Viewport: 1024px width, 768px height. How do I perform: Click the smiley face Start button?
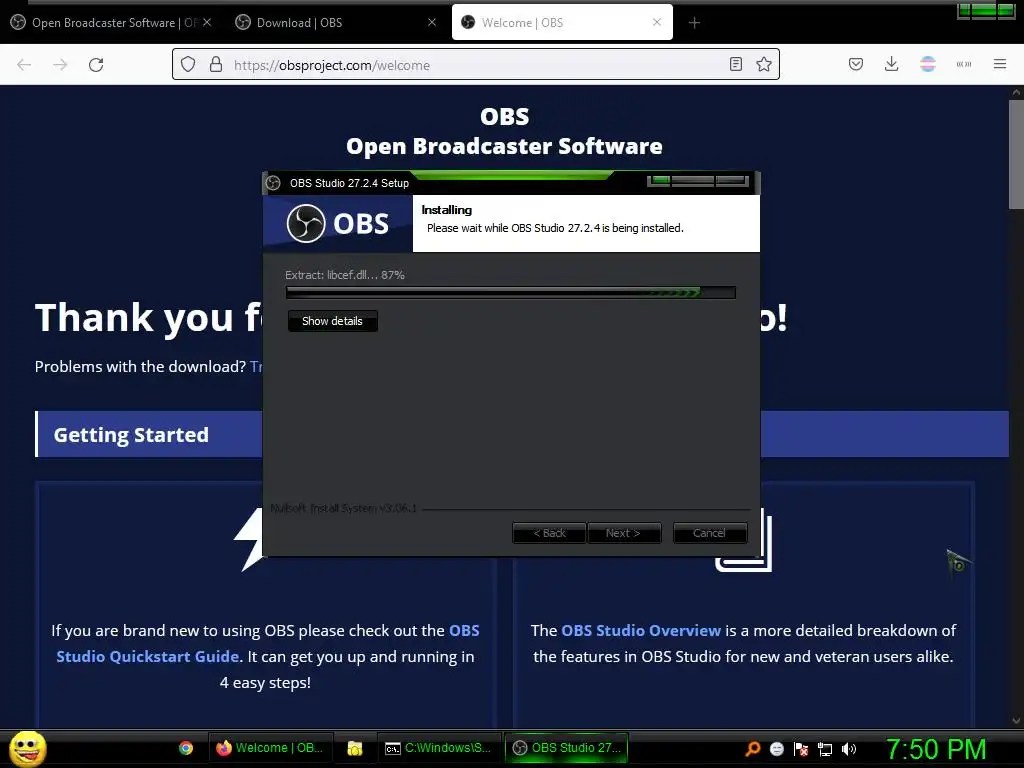coord(27,748)
